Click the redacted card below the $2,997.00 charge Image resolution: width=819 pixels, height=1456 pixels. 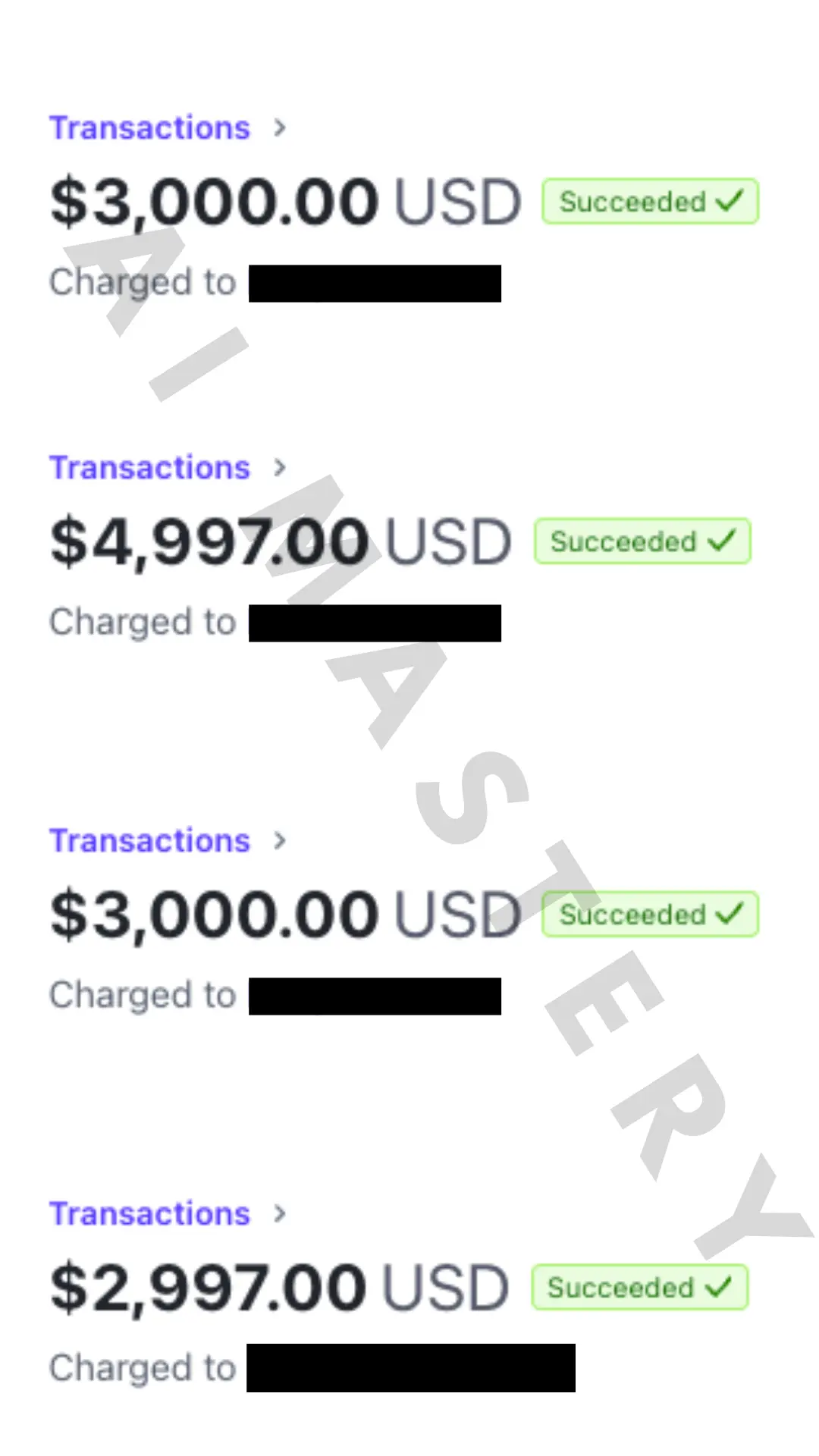tap(410, 1368)
